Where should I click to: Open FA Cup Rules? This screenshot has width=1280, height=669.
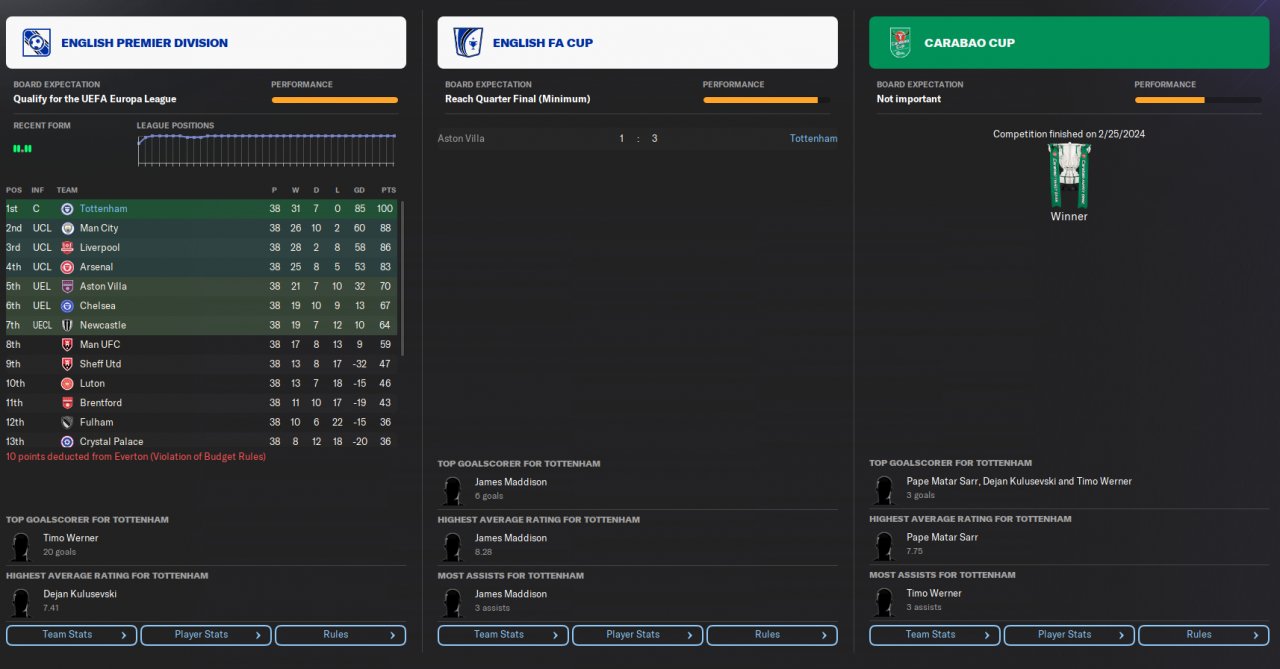(772, 635)
